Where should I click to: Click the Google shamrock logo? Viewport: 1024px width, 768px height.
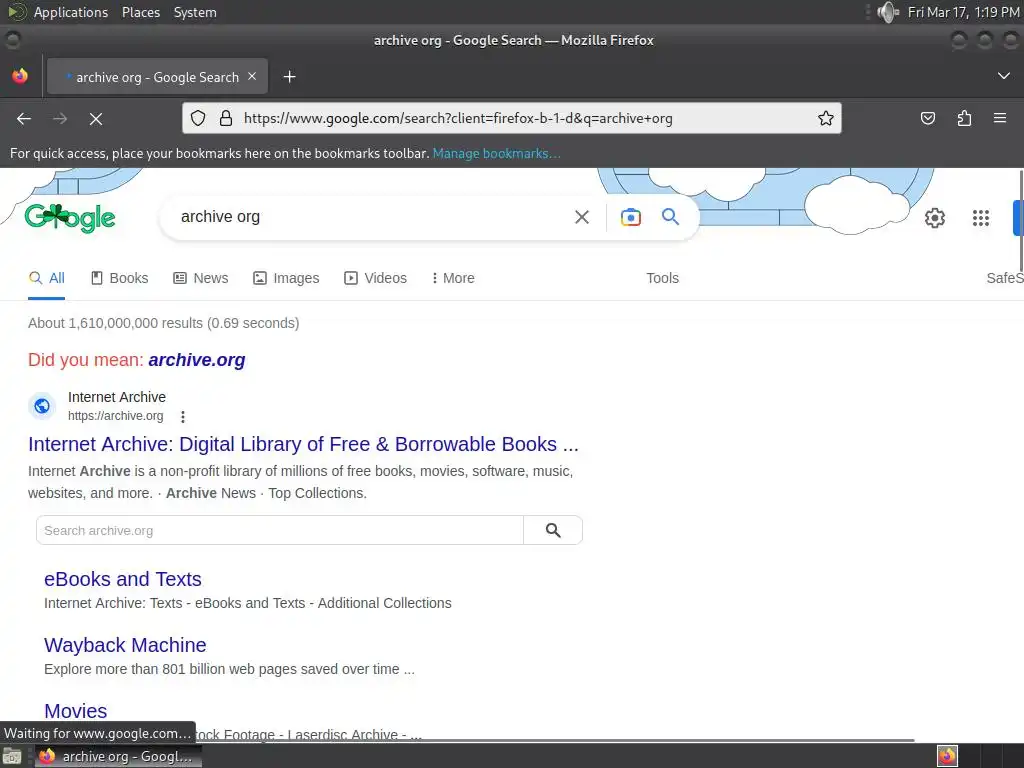(x=70, y=218)
